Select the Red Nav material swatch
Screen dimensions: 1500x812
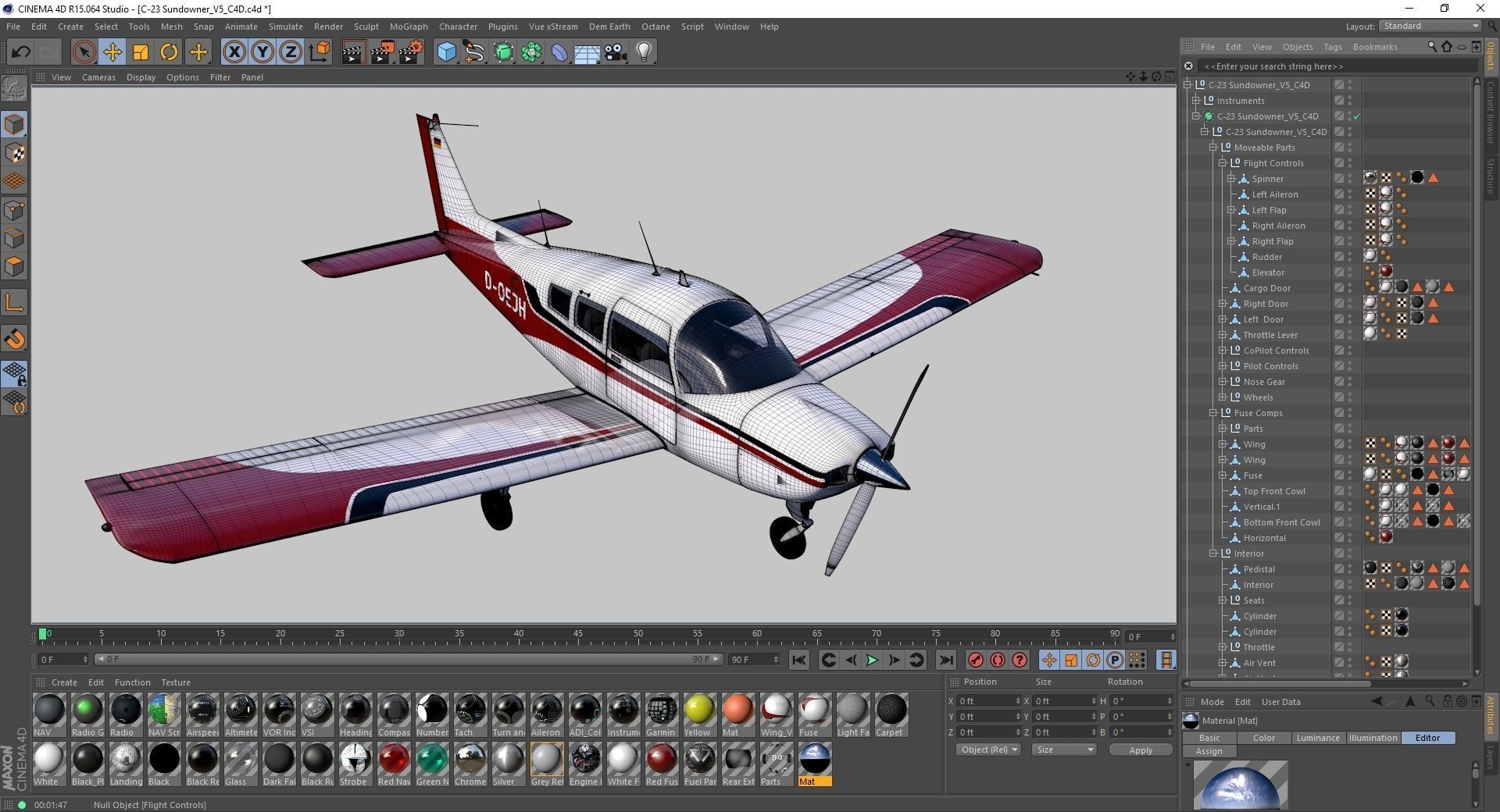[394, 764]
